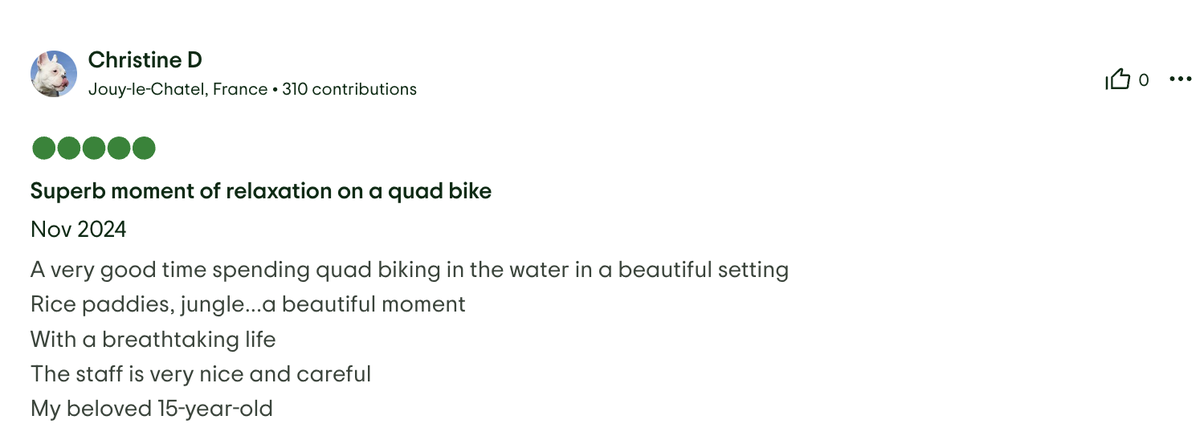Click the fourth green rating bubble
The image size is (1200, 432).
tap(119, 148)
